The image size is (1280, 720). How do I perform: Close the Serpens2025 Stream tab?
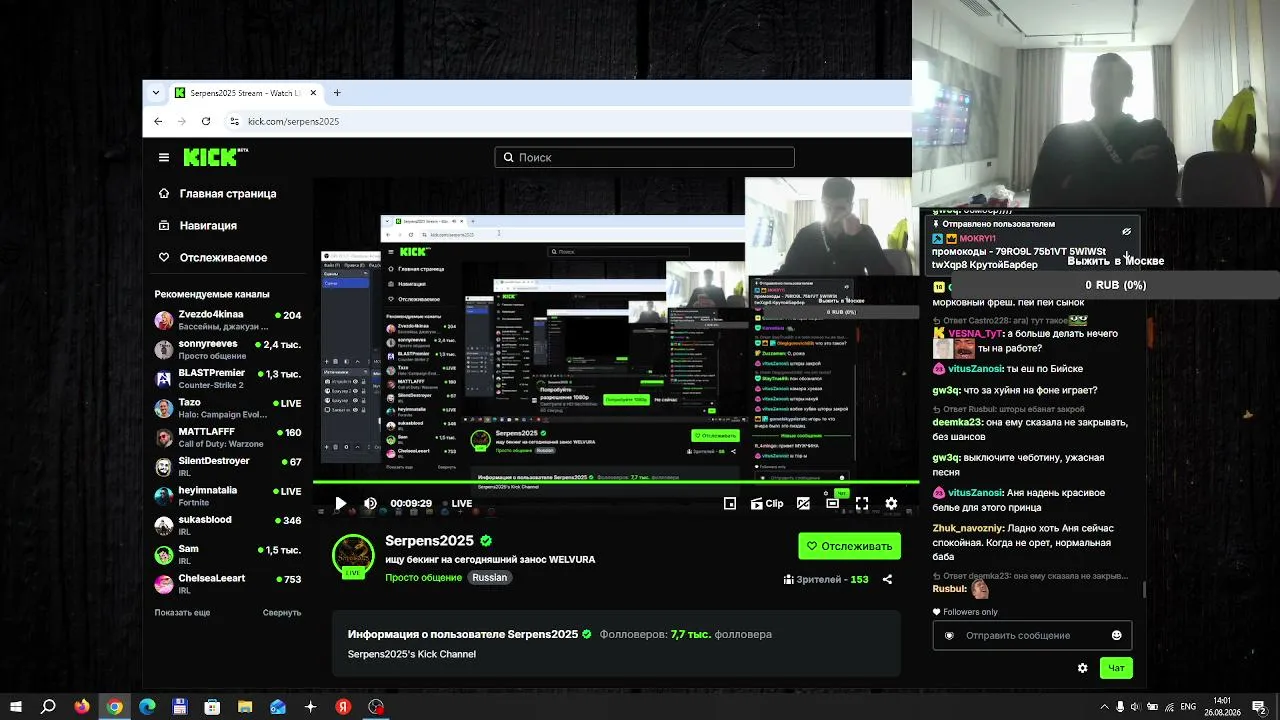(x=313, y=93)
